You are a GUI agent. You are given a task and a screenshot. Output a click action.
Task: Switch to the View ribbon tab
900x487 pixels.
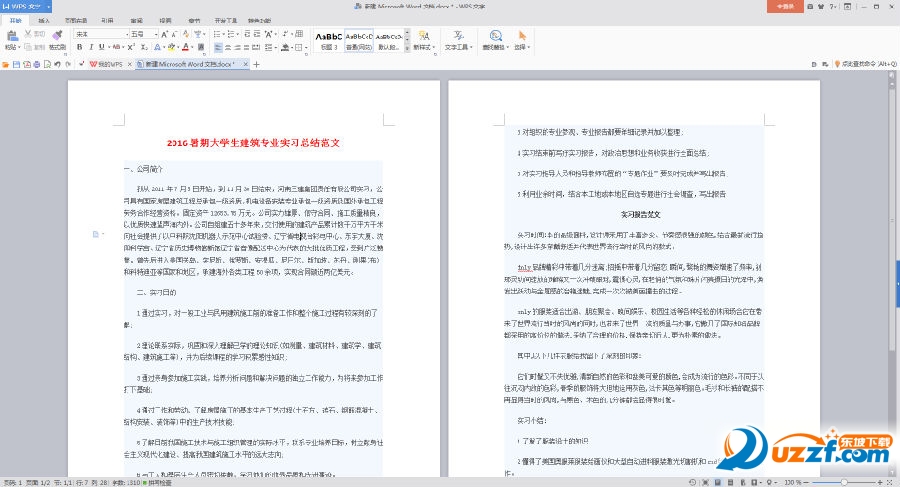[165, 20]
